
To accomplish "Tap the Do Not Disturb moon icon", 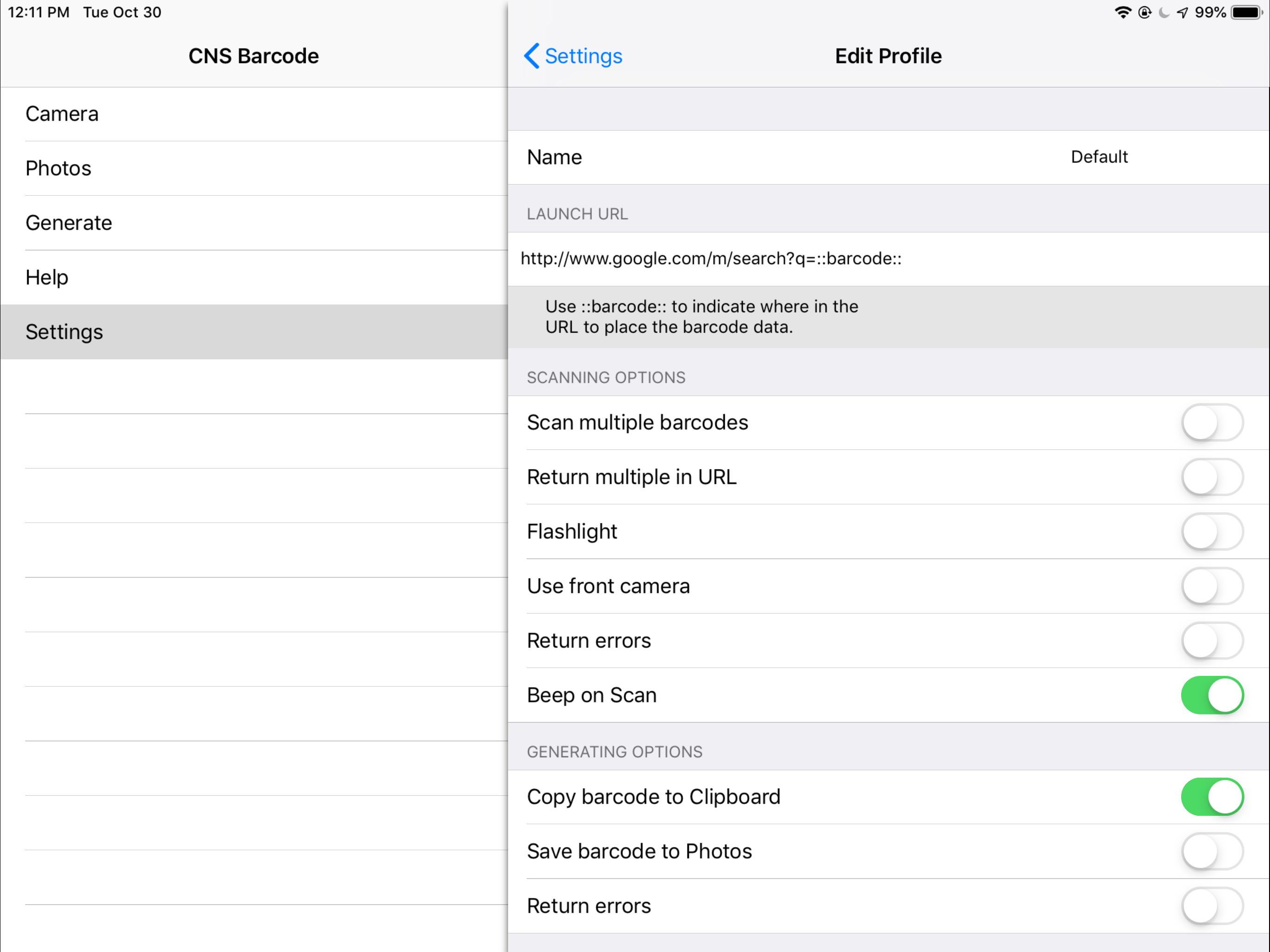I will [x=1164, y=12].
